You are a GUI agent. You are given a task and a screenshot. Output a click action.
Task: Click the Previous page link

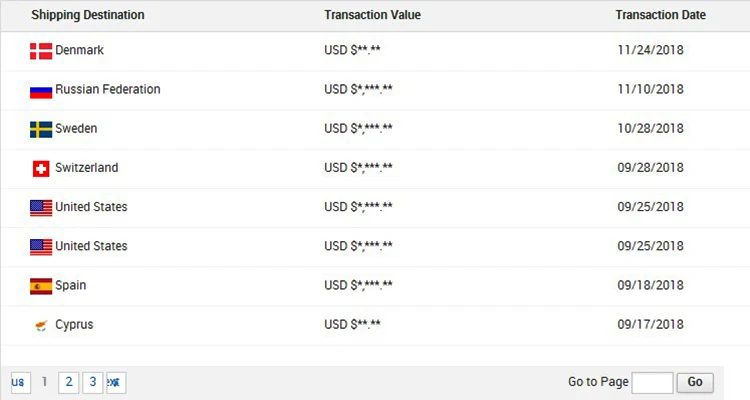coord(18,382)
